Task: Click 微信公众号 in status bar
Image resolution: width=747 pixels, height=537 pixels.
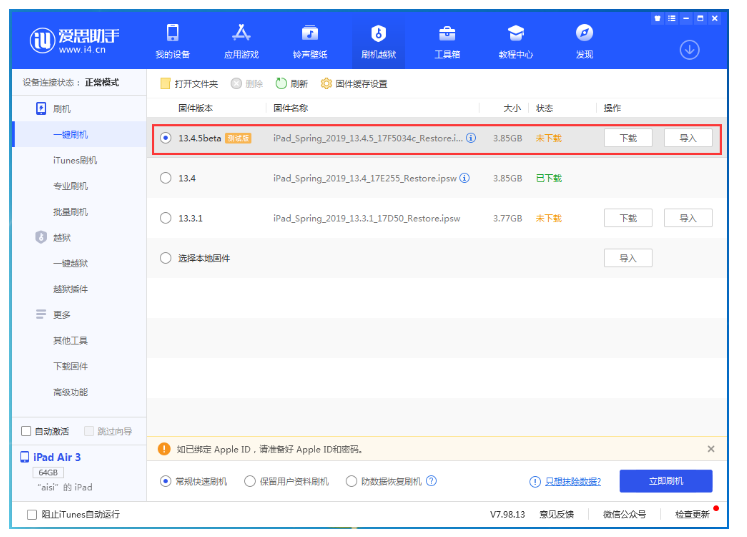Action: (625, 515)
